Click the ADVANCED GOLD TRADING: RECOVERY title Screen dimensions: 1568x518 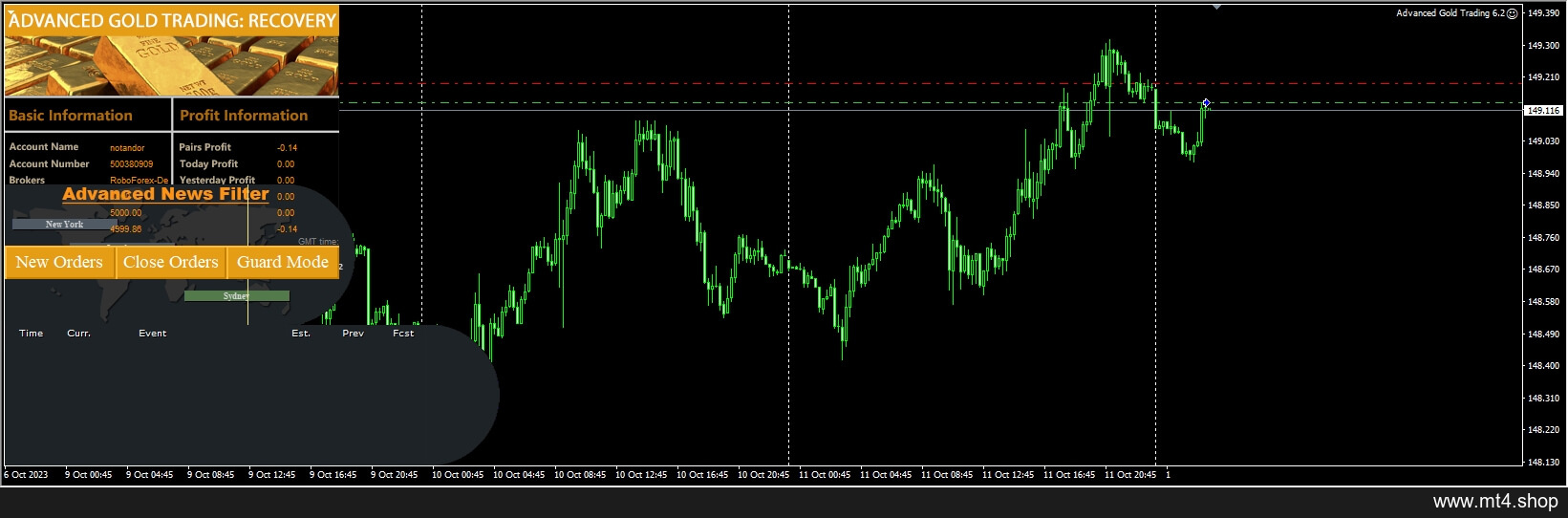click(x=172, y=20)
